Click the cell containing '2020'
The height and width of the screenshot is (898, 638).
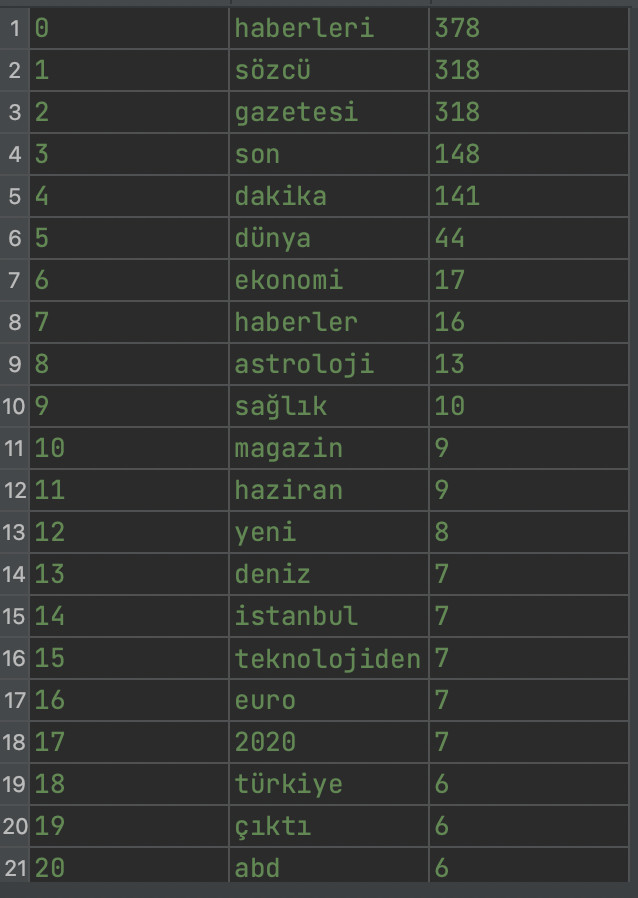tap(329, 742)
